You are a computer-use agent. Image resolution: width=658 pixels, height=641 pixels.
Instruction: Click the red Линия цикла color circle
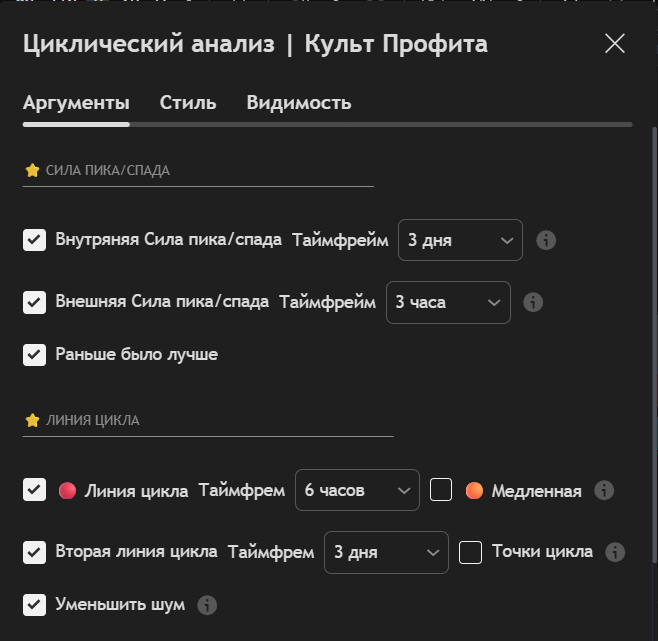click(67, 490)
